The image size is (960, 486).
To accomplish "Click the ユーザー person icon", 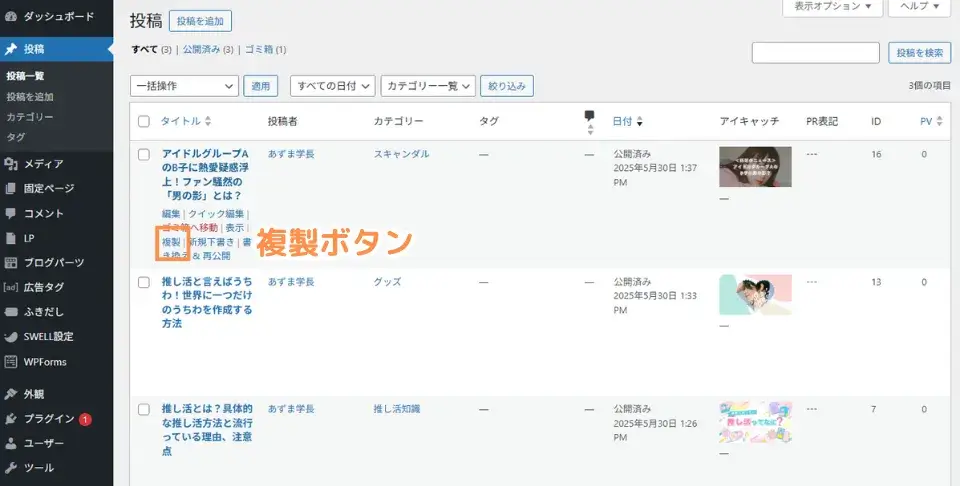I will [10, 443].
